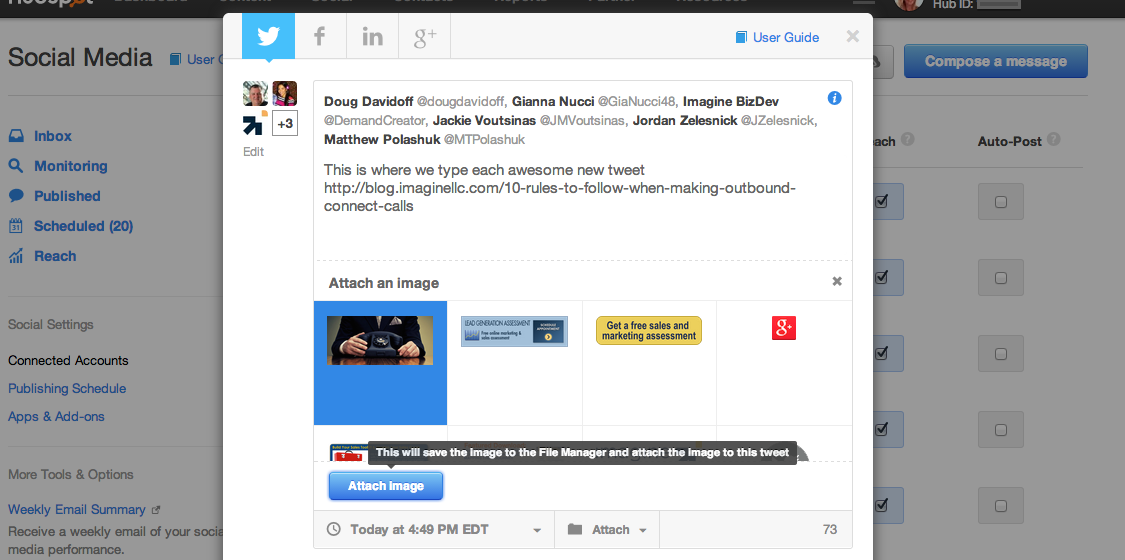Screen dimensions: 1125x560
Task: Open Apps & Add-ons
Action: [x=56, y=417]
